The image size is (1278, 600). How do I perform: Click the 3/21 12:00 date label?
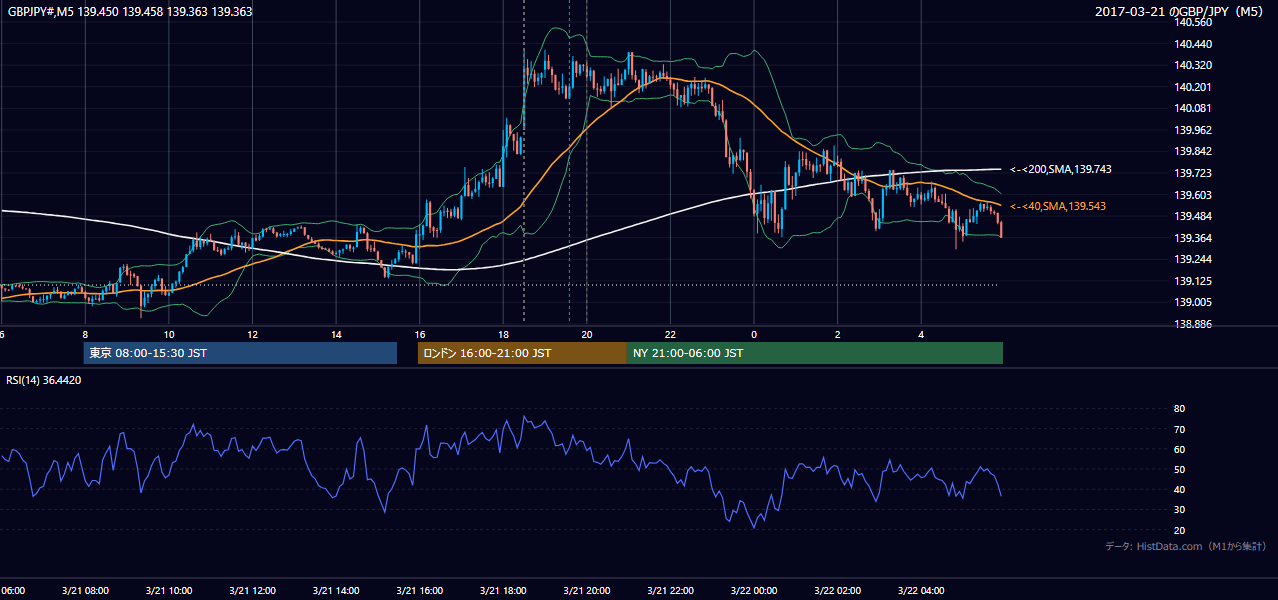click(253, 591)
